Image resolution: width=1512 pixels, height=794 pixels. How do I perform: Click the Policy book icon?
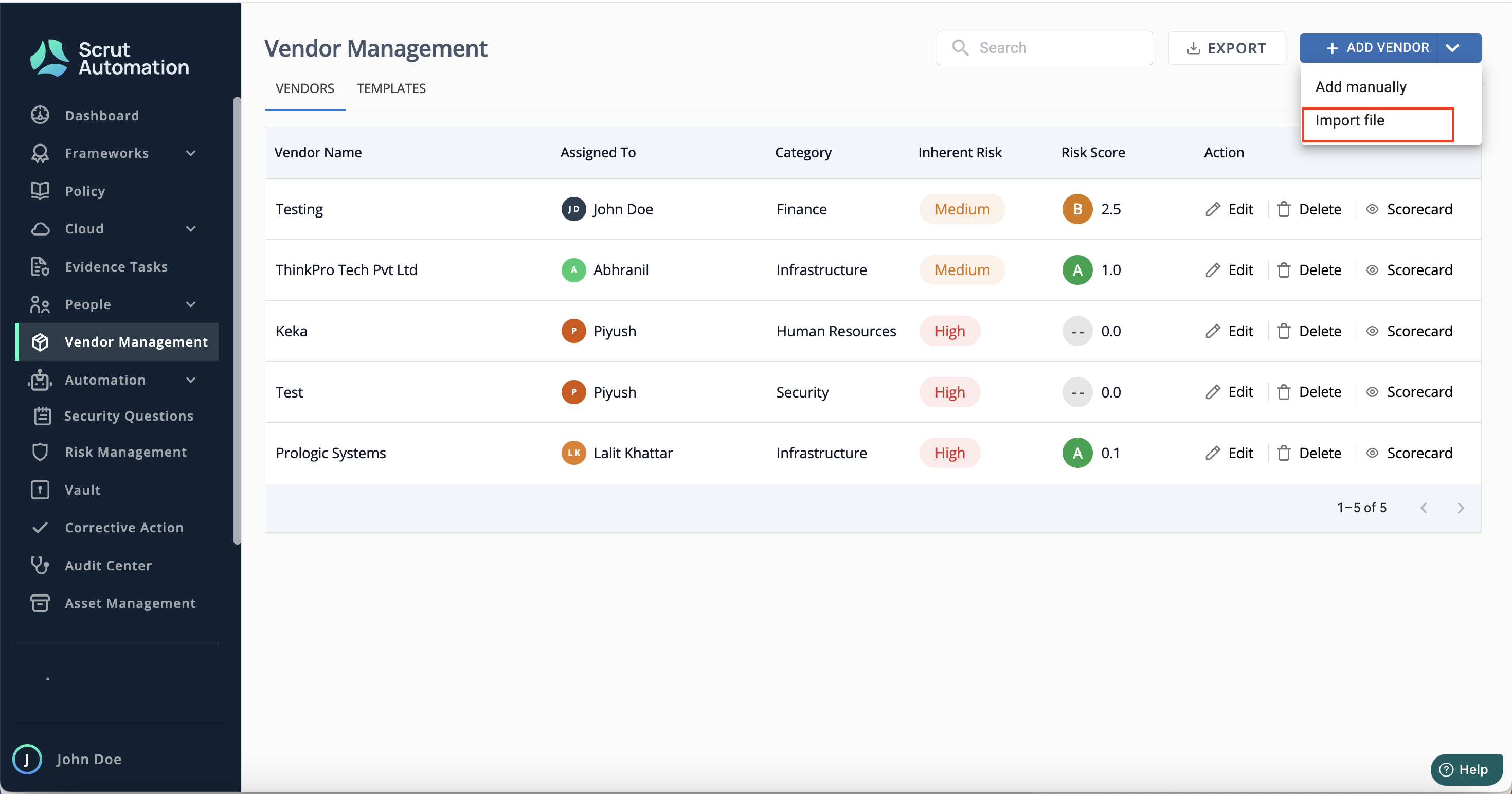pos(40,191)
